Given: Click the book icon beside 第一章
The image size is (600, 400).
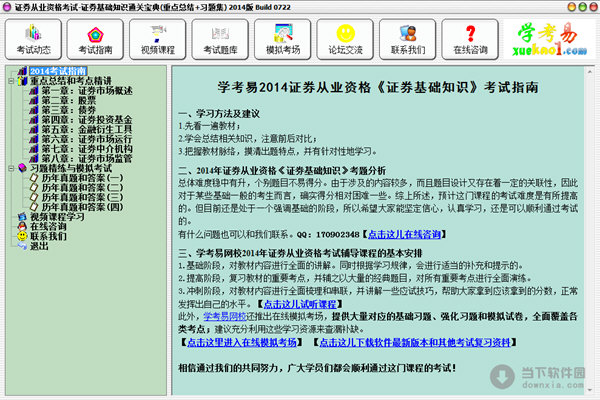Looking at the screenshot, I should tap(34, 91).
